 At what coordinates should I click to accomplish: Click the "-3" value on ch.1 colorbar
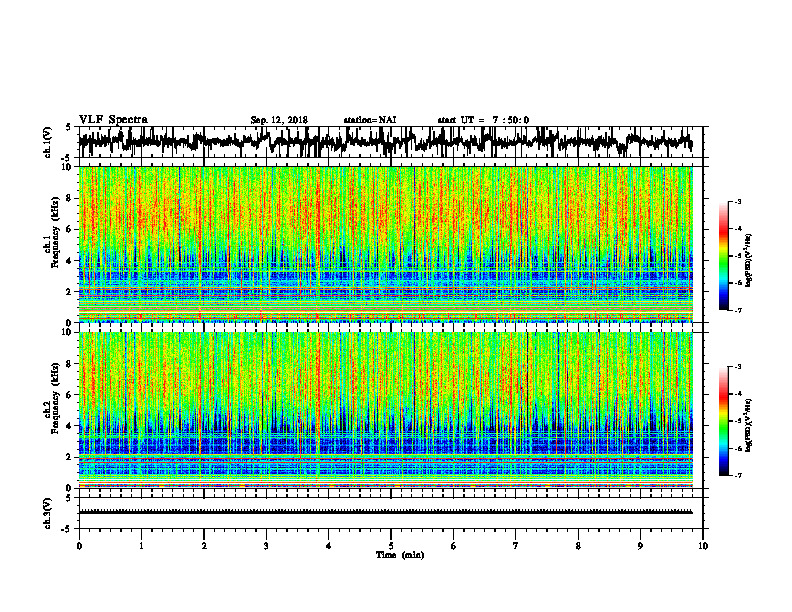737,202
